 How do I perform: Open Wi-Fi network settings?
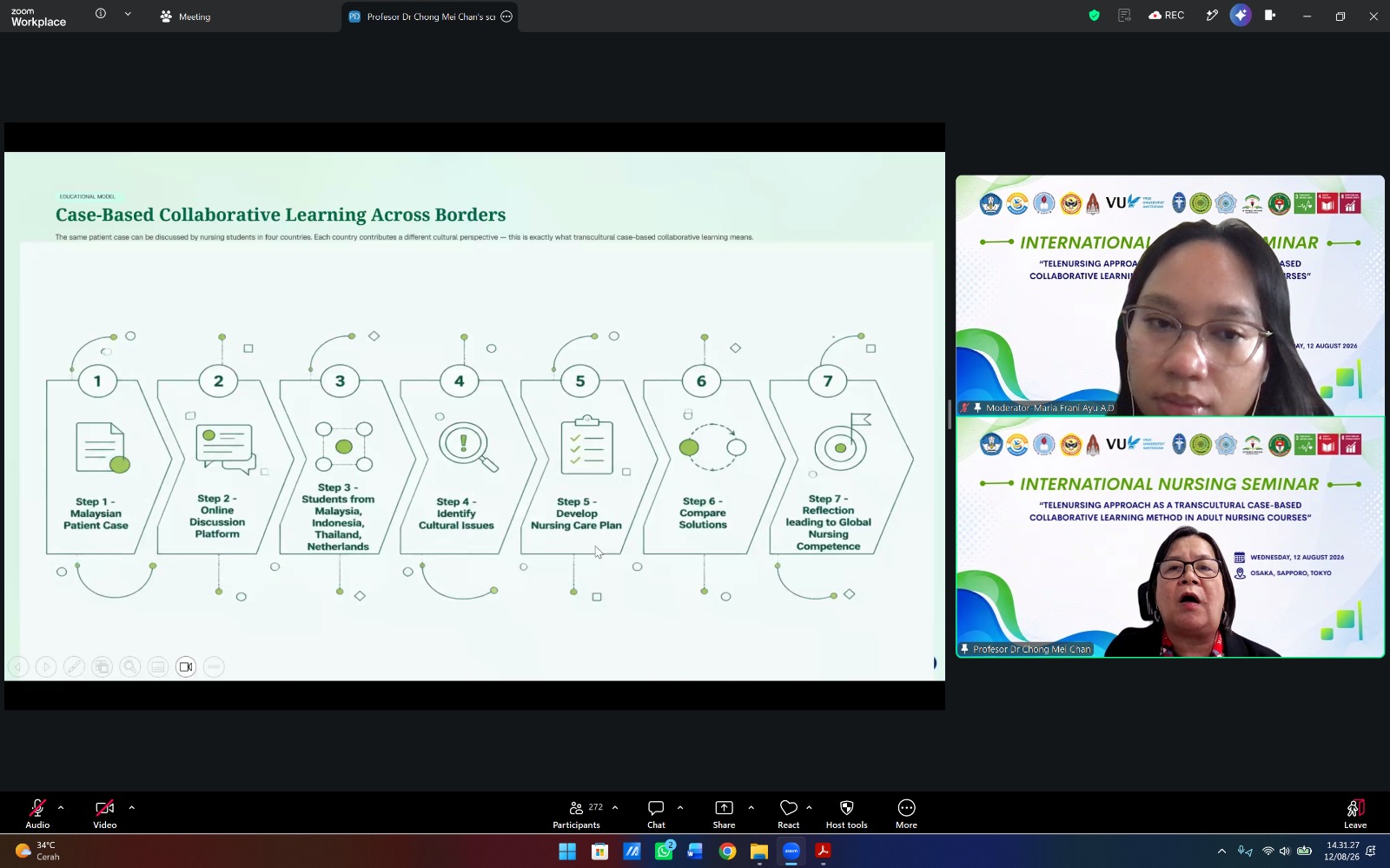click(x=1268, y=851)
